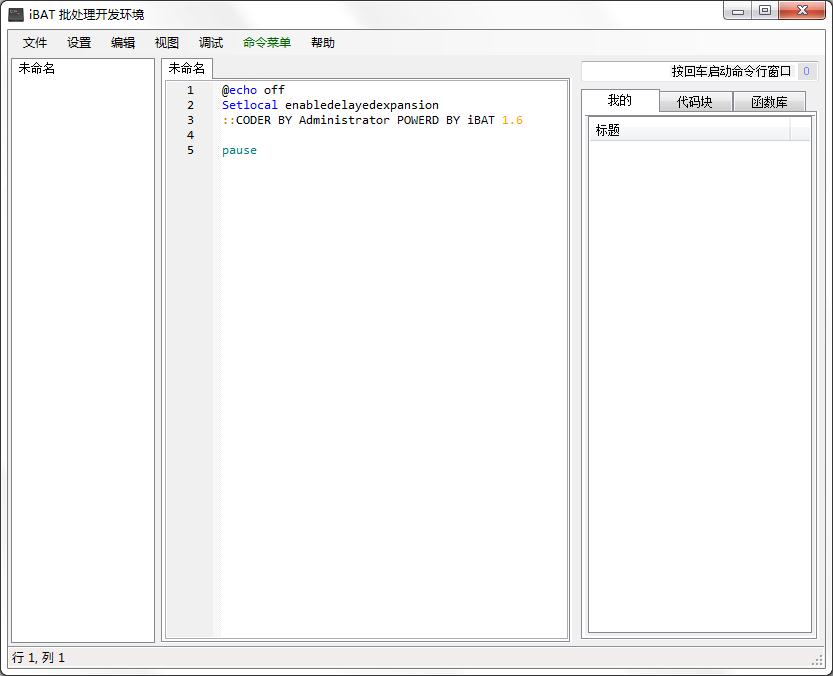Open the 帮助 menu
The height and width of the screenshot is (676, 833).
[x=322, y=43]
